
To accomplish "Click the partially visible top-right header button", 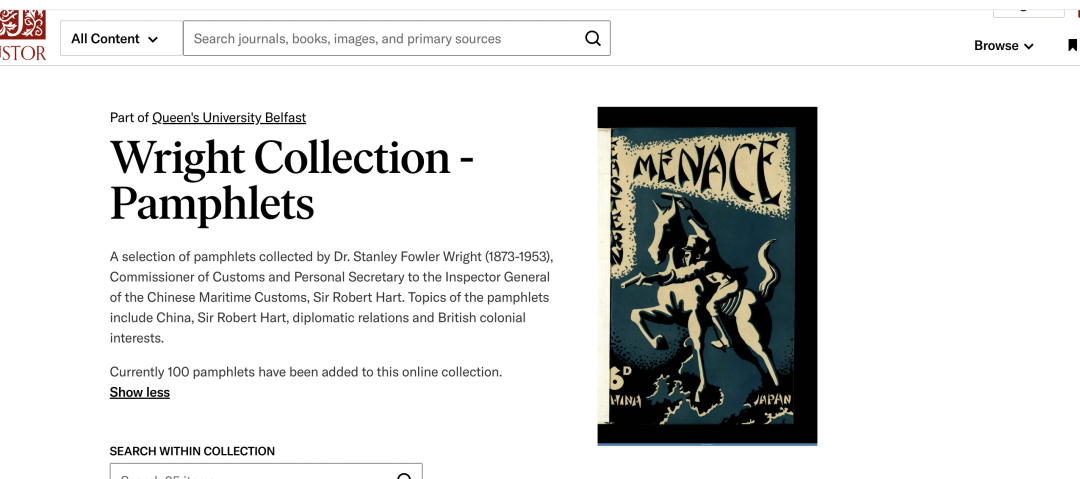I will [1027, 9].
